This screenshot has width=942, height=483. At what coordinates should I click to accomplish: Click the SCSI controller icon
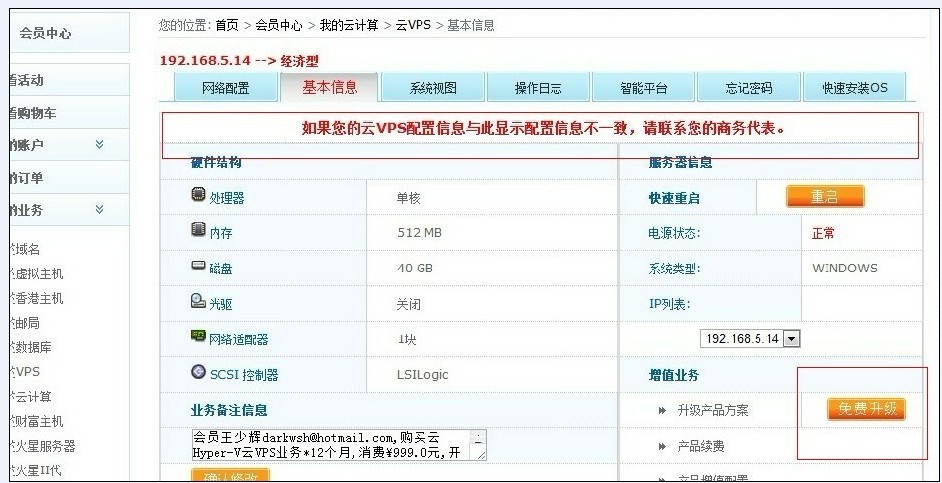pyautogui.click(x=198, y=373)
